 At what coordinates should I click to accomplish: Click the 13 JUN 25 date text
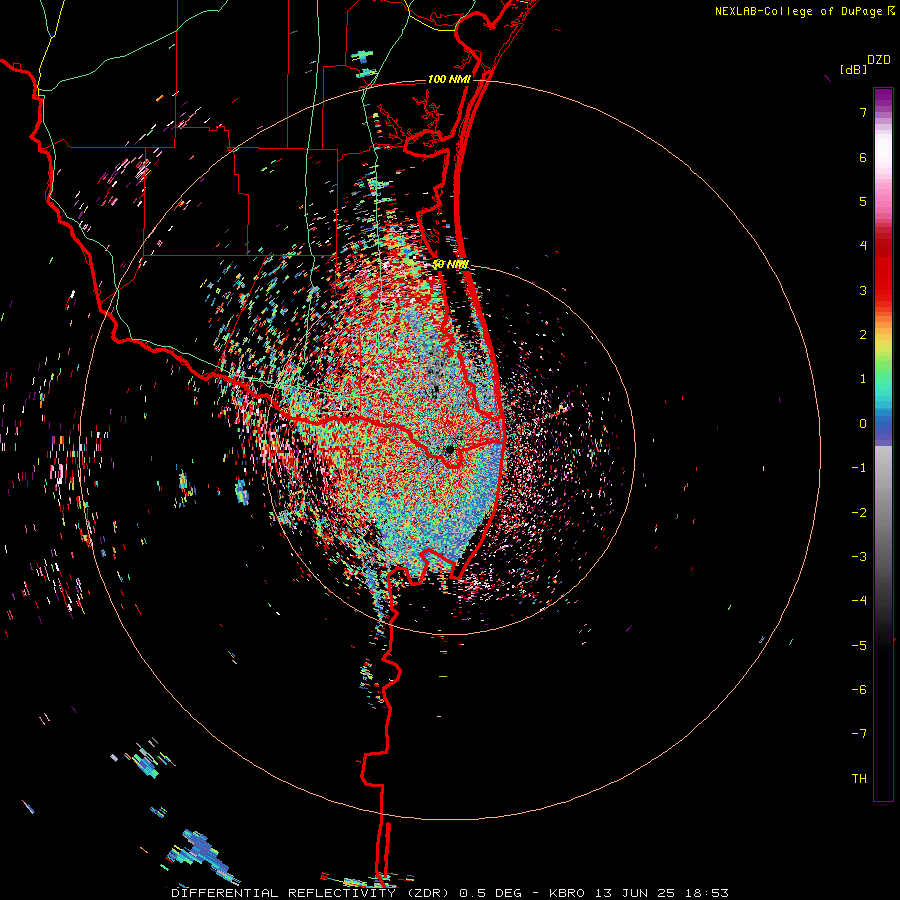(635, 893)
